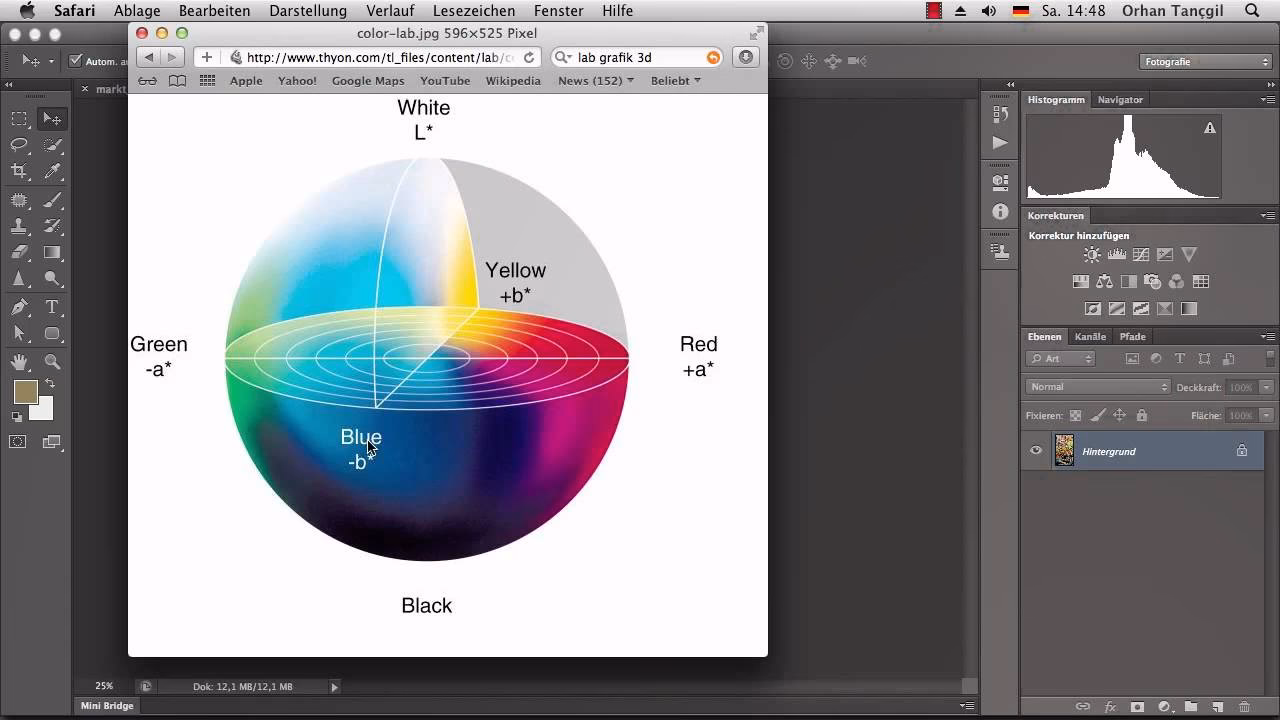This screenshot has width=1280, height=720.
Task: Open the Ebenen panel menu
Action: click(1268, 337)
